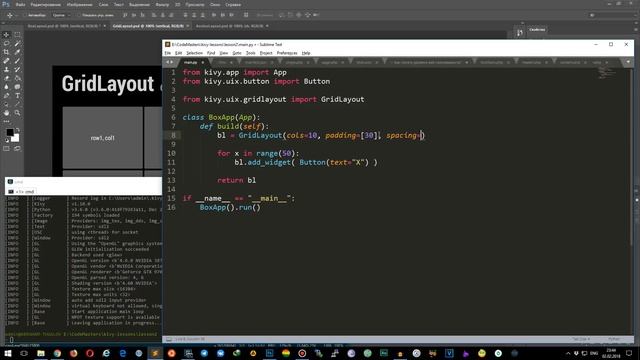Select the Eyedropper tool
640x360 pixels.
coord(17,52)
